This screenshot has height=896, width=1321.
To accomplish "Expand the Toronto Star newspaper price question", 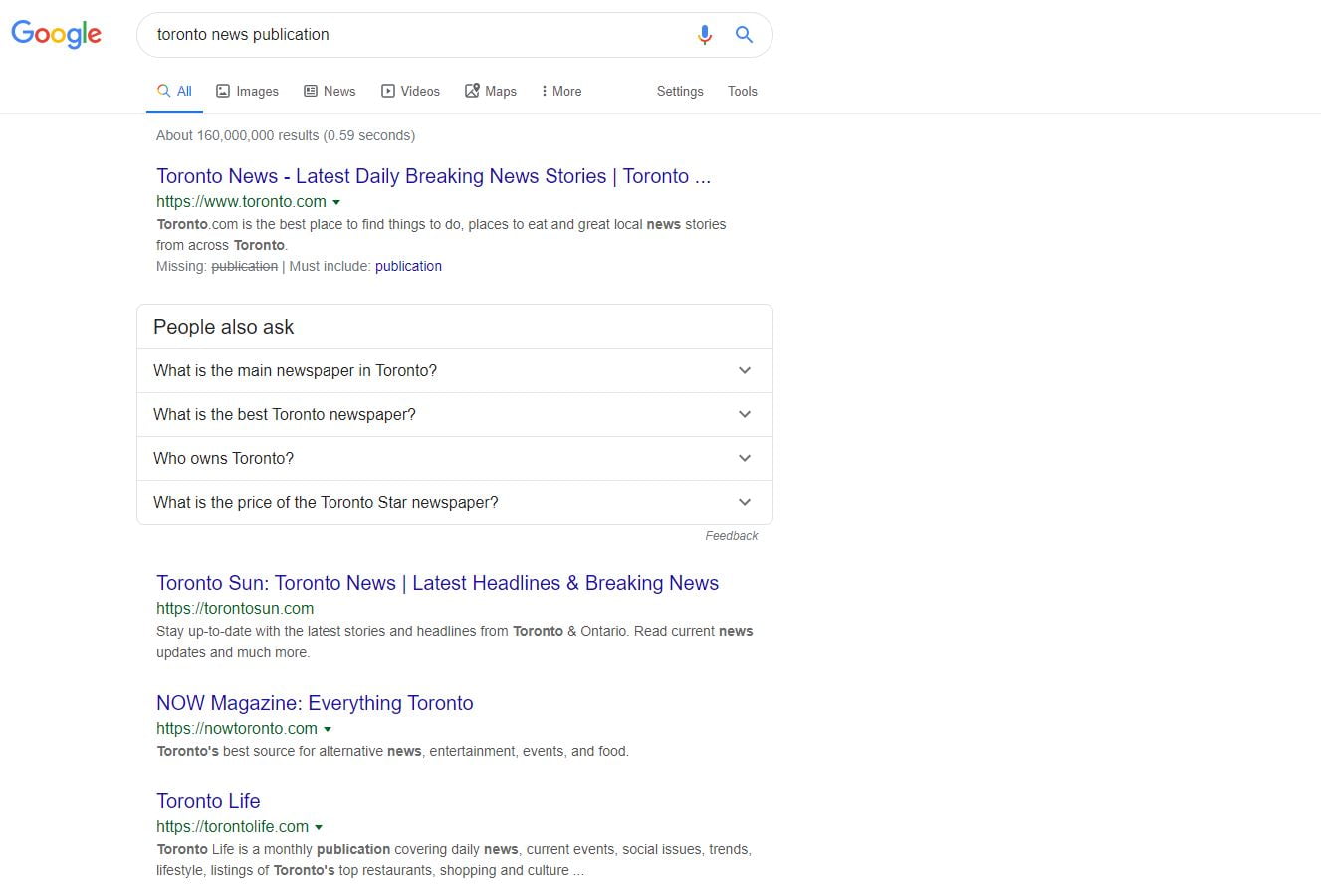I will click(x=455, y=502).
